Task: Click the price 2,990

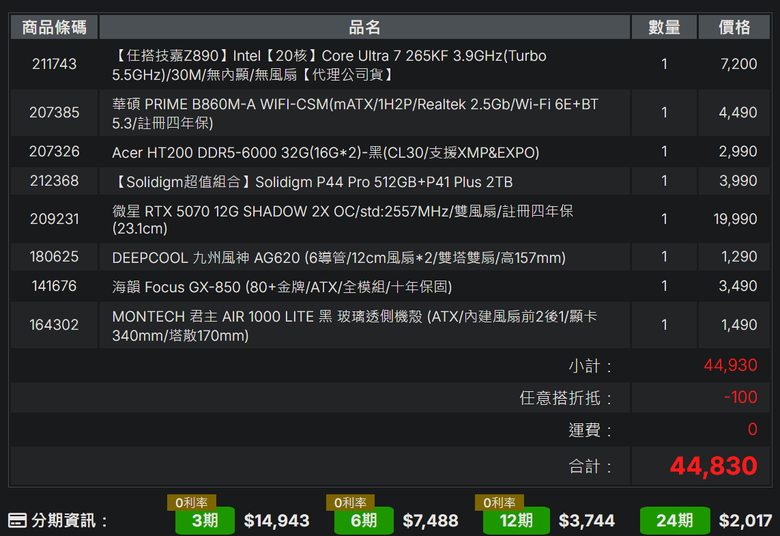Action: pyautogui.click(x=738, y=151)
